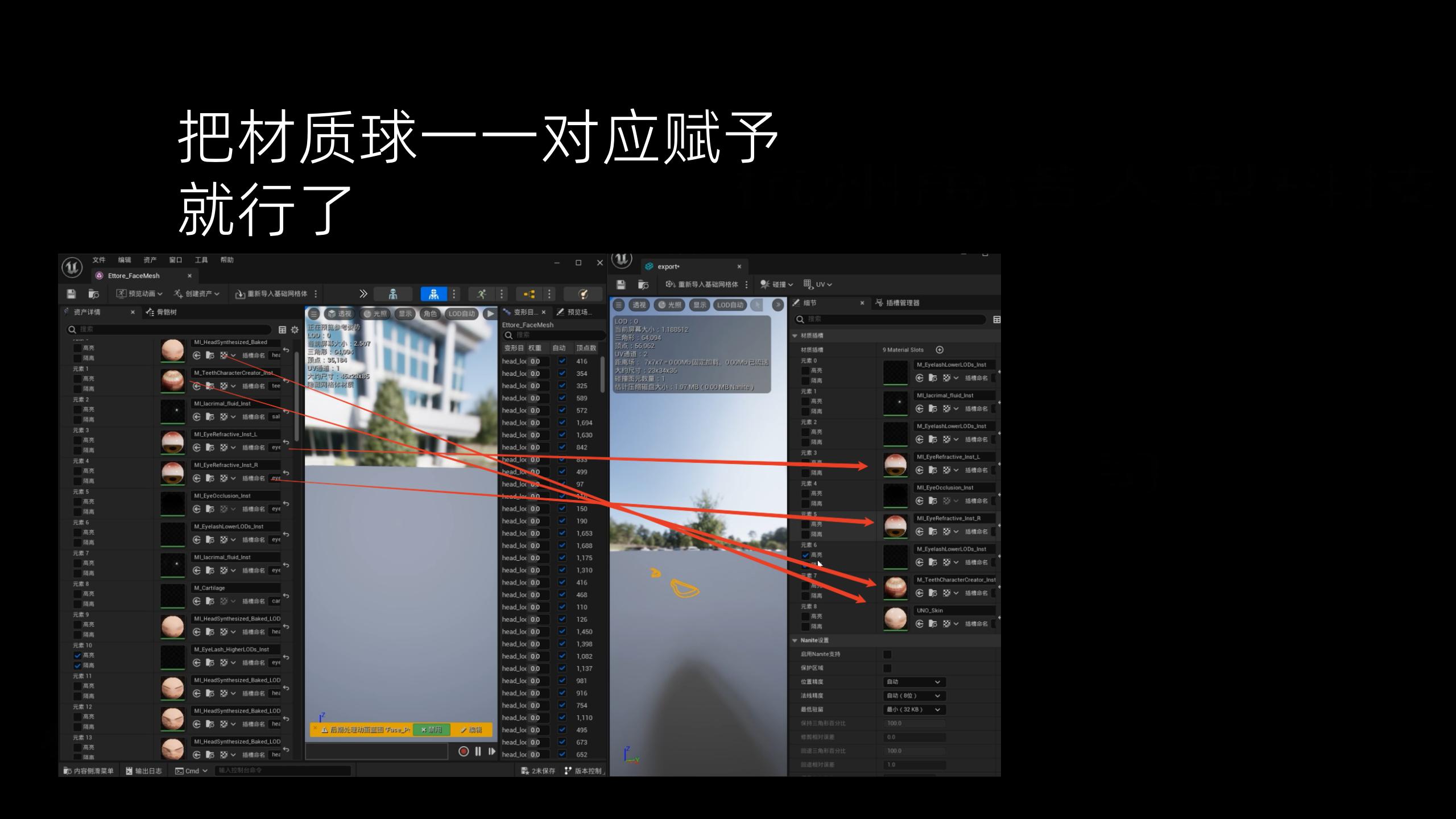Toggle auto checkbox on morph target row 416
Screen dimensions: 1456x819
point(562,361)
